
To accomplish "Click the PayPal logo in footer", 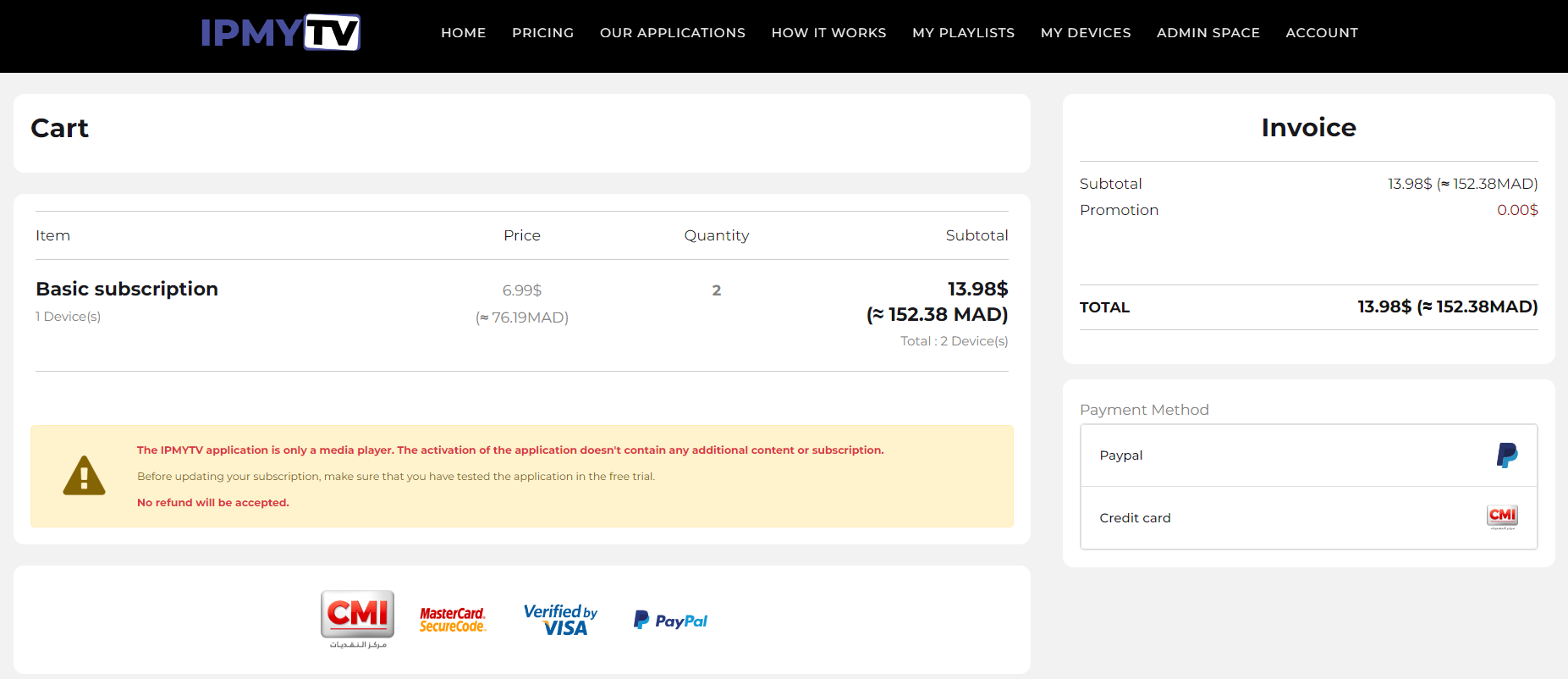I will pyautogui.click(x=670, y=621).
